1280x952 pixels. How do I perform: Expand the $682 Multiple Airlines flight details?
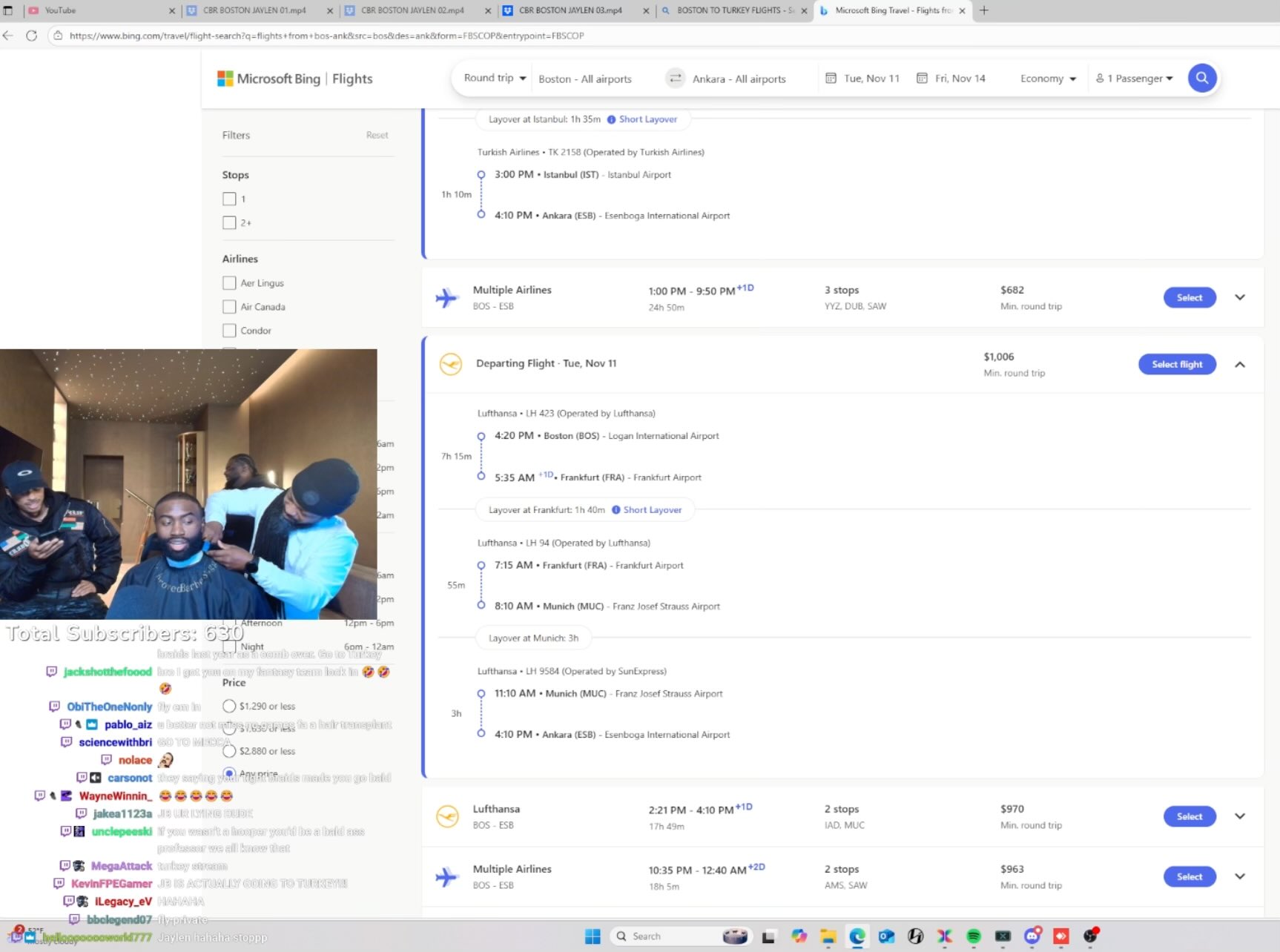coord(1240,297)
